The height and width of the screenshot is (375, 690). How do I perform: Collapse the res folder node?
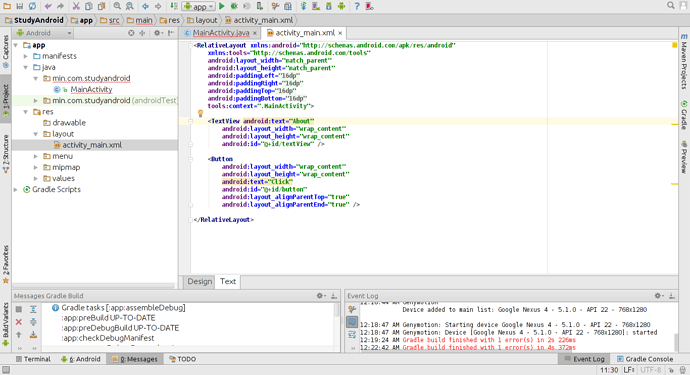[26, 112]
